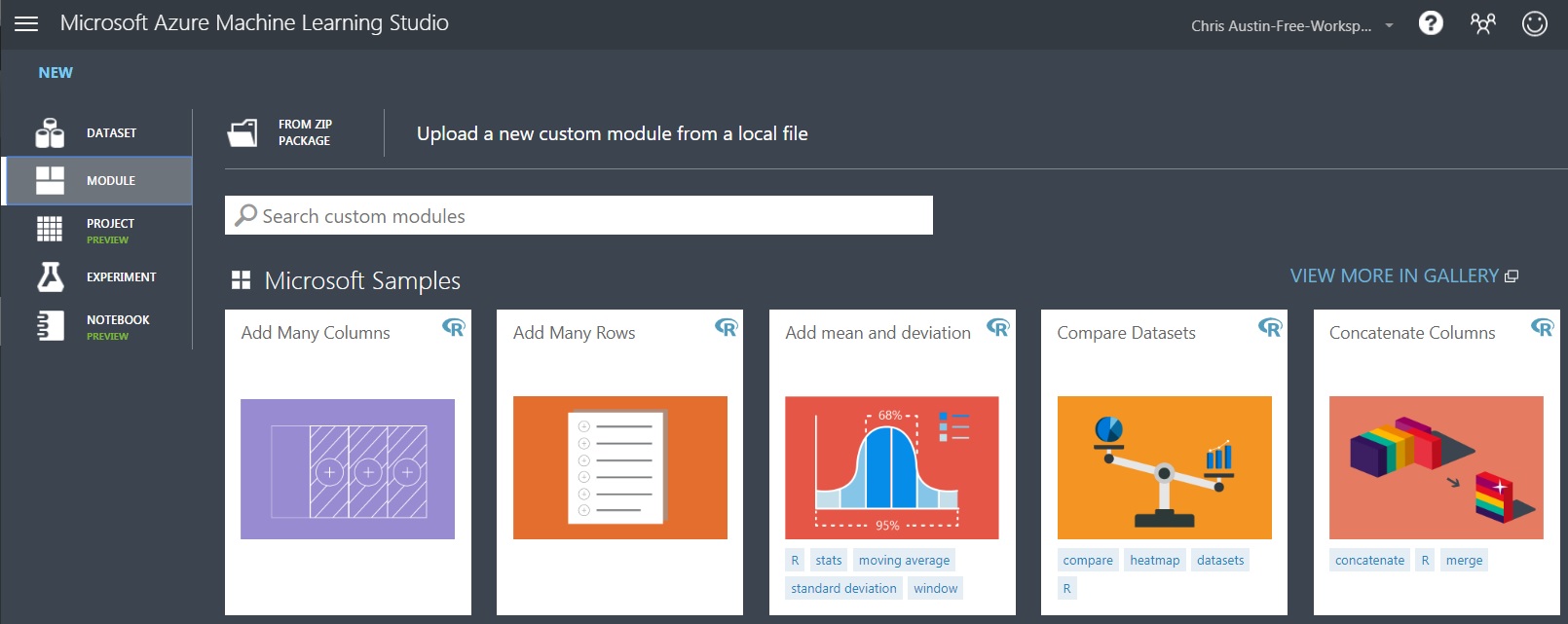Focus the Search custom modules field
The height and width of the screenshot is (624, 1568).
[x=579, y=215]
